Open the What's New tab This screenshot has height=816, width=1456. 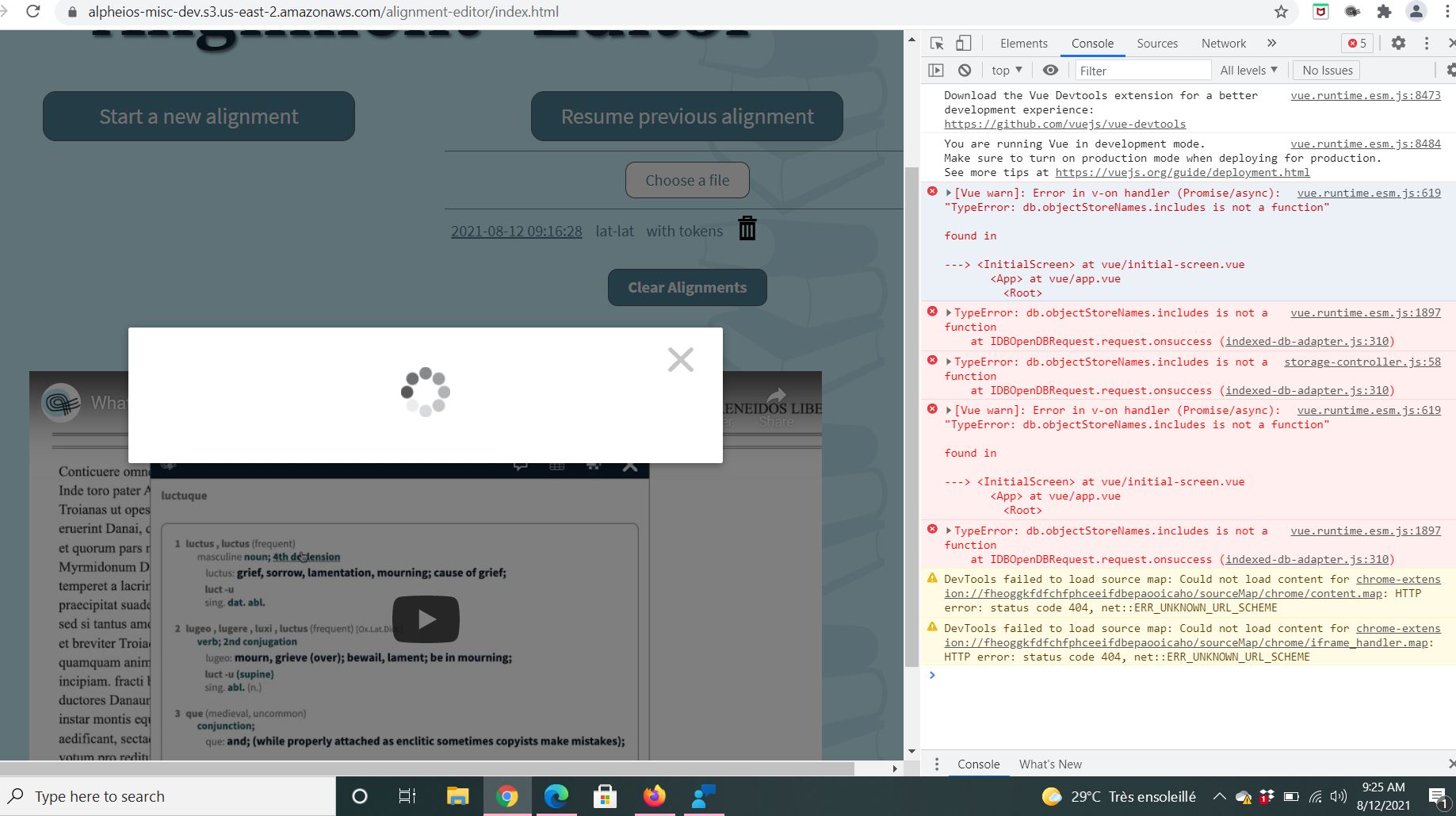point(1050,764)
